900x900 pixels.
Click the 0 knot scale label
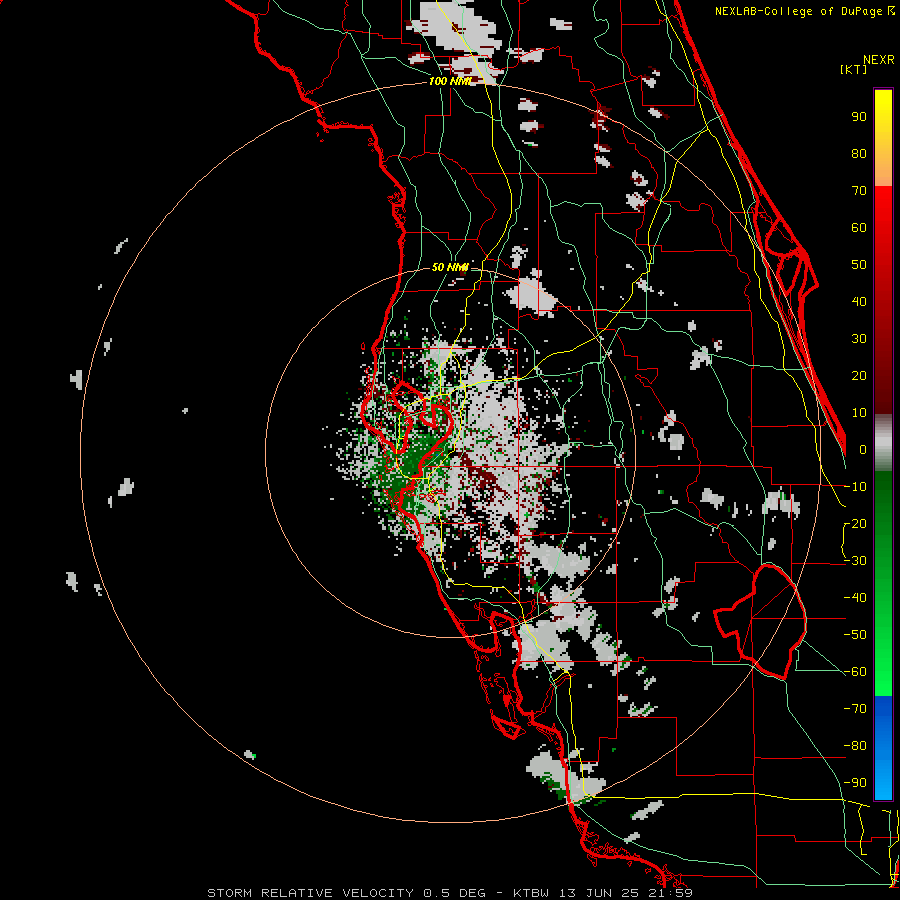tap(863, 449)
